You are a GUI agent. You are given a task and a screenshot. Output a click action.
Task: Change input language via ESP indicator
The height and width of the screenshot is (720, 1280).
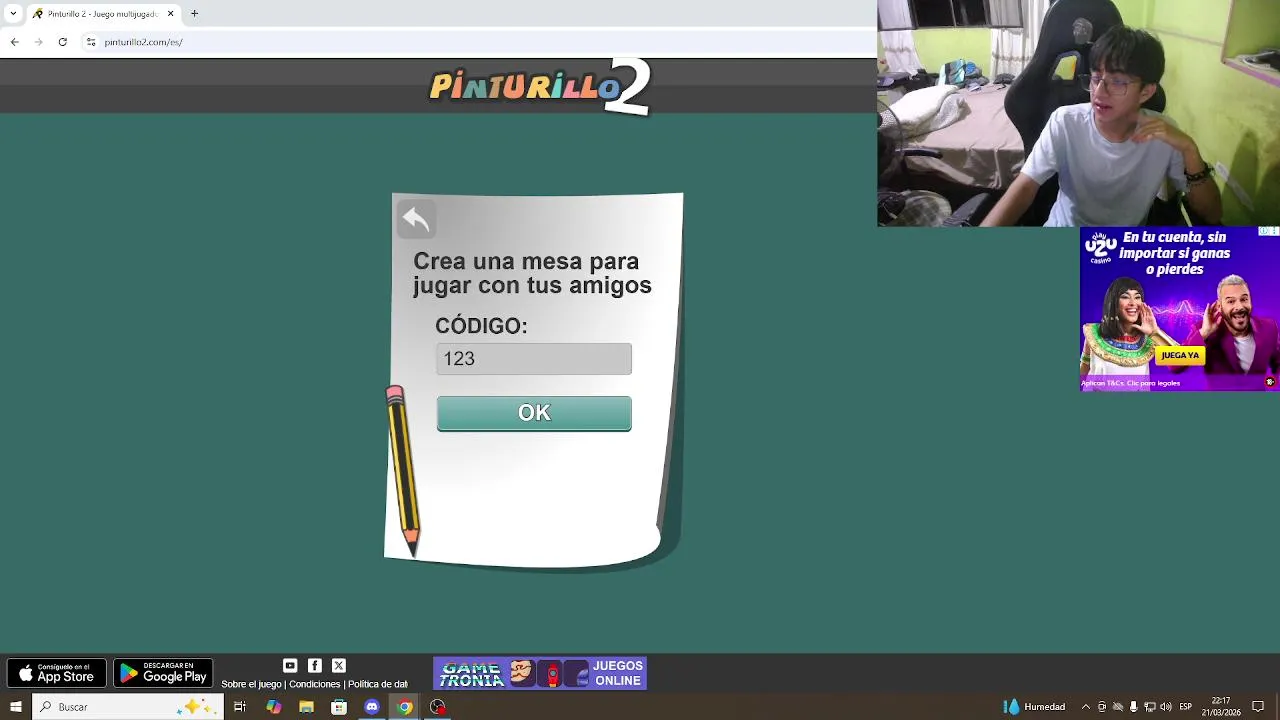coord(1186,707)
